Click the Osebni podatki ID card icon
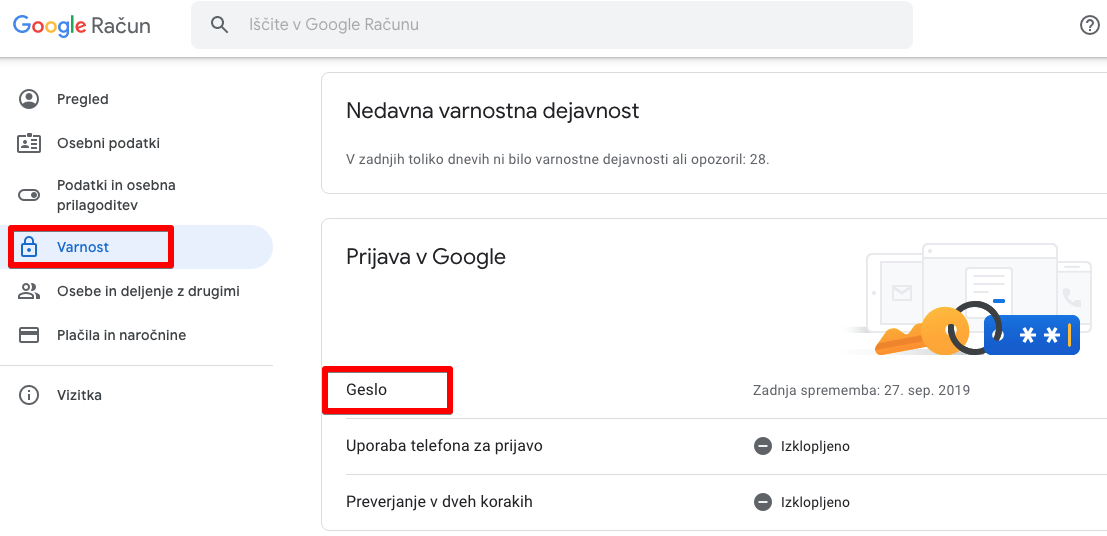 (29, 143)
